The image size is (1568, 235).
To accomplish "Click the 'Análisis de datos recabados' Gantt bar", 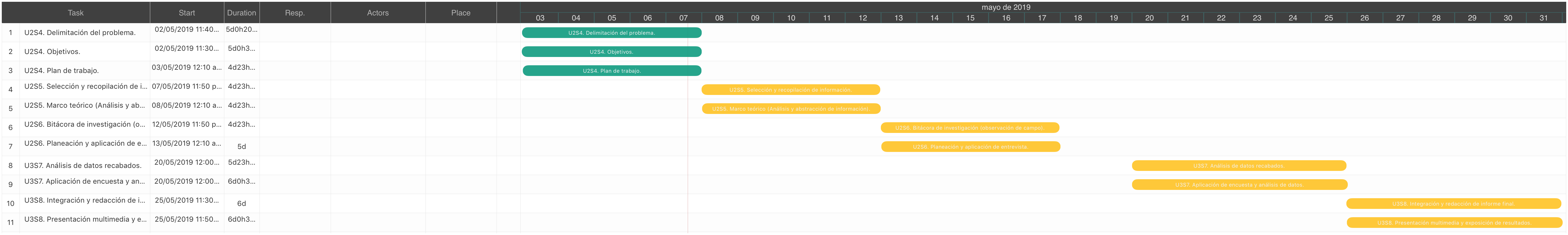I will (1239, 166).
